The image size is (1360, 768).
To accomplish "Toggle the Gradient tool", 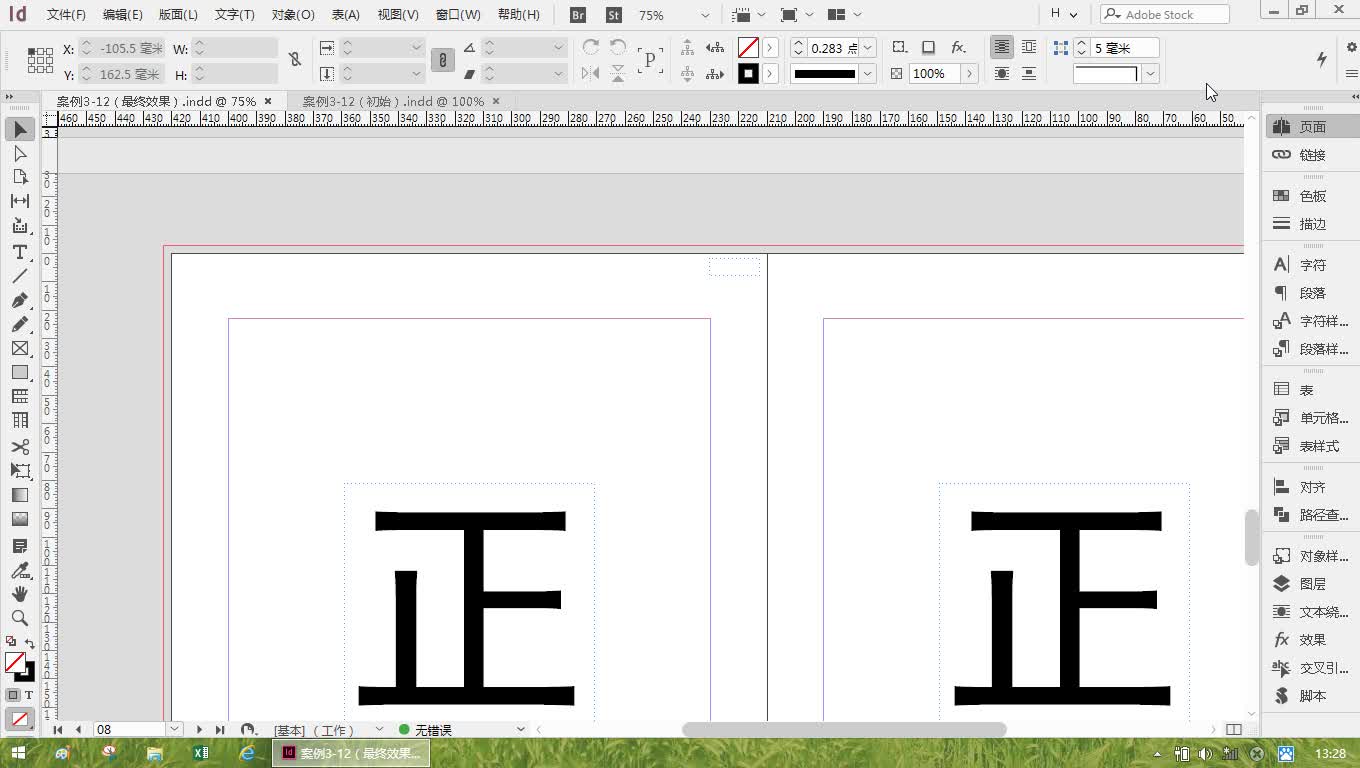I will (20, 493).
